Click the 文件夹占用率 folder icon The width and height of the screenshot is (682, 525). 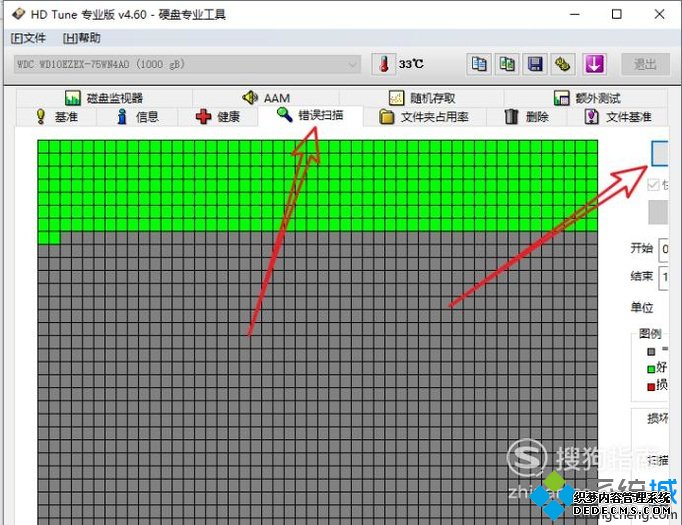[x=386, y=117]
